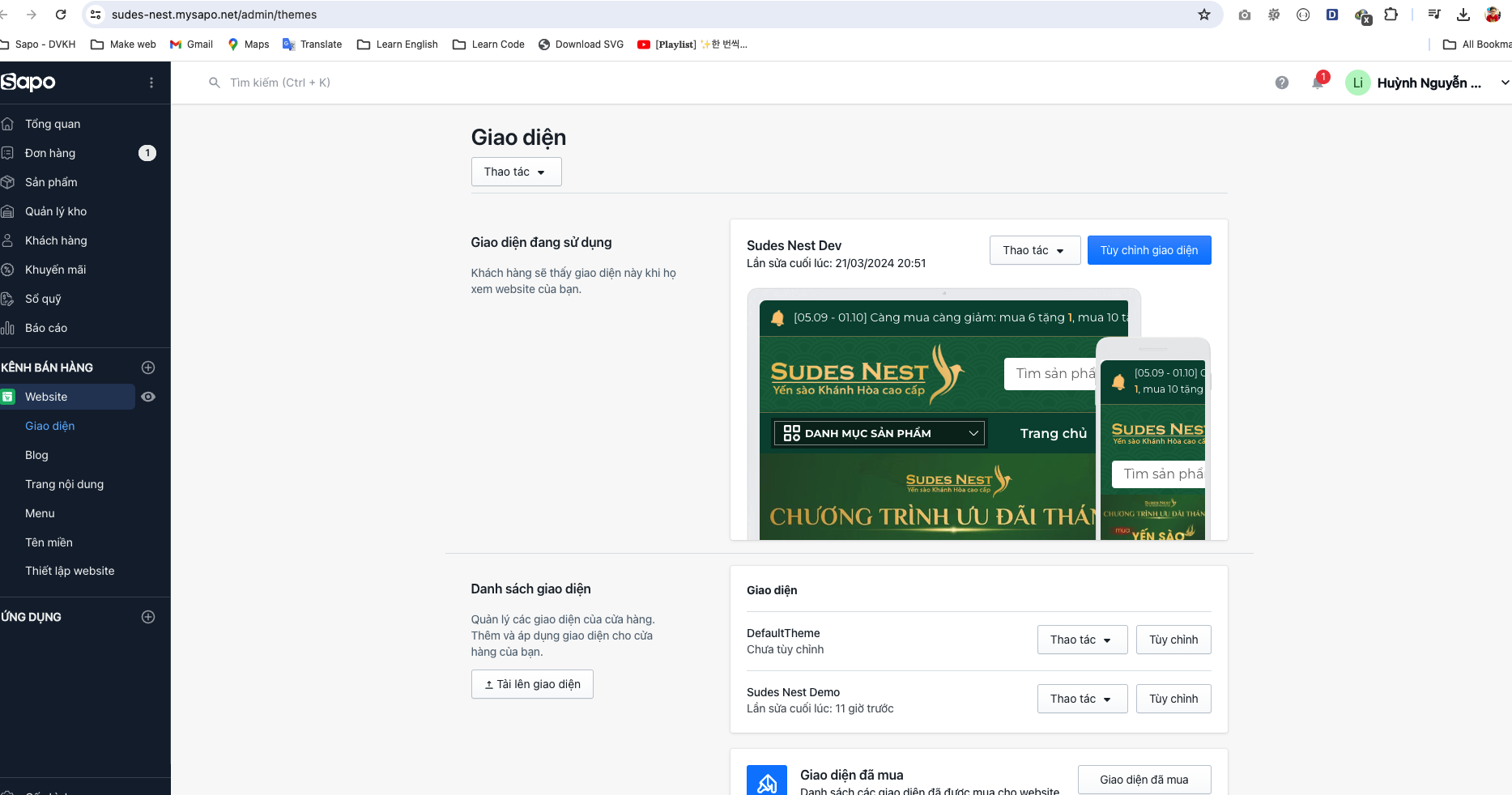Click the search magnifier icon
1512x795 pixels.
pyautogui.click(x=215, y=83)
